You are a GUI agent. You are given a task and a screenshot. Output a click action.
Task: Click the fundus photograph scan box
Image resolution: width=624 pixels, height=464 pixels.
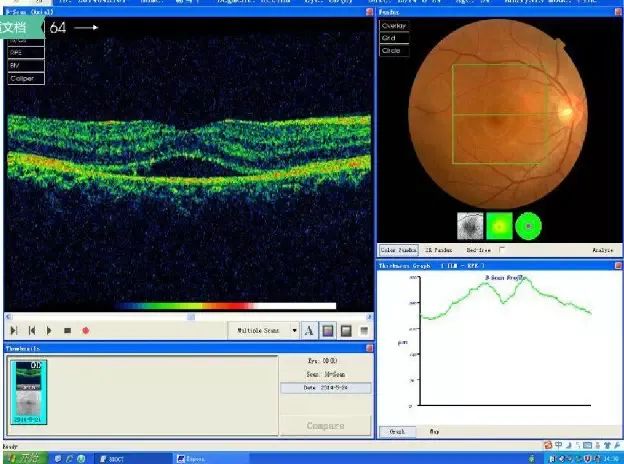click(500, 115)
